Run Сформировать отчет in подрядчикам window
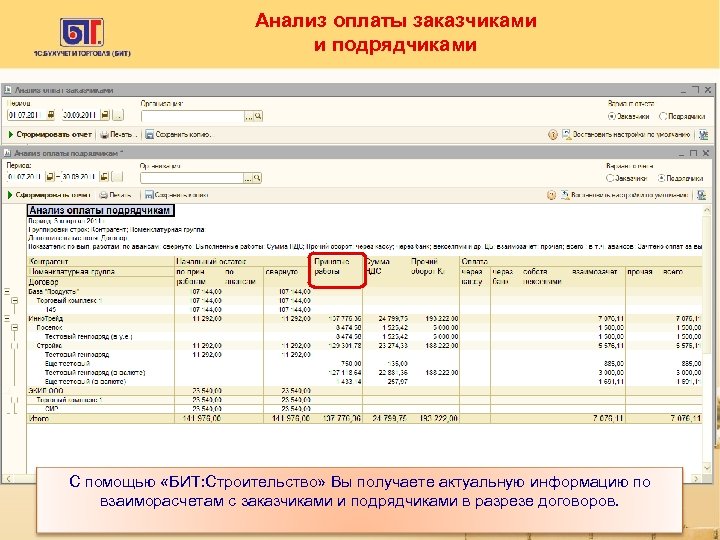The image size is (720, 540). 49,195
